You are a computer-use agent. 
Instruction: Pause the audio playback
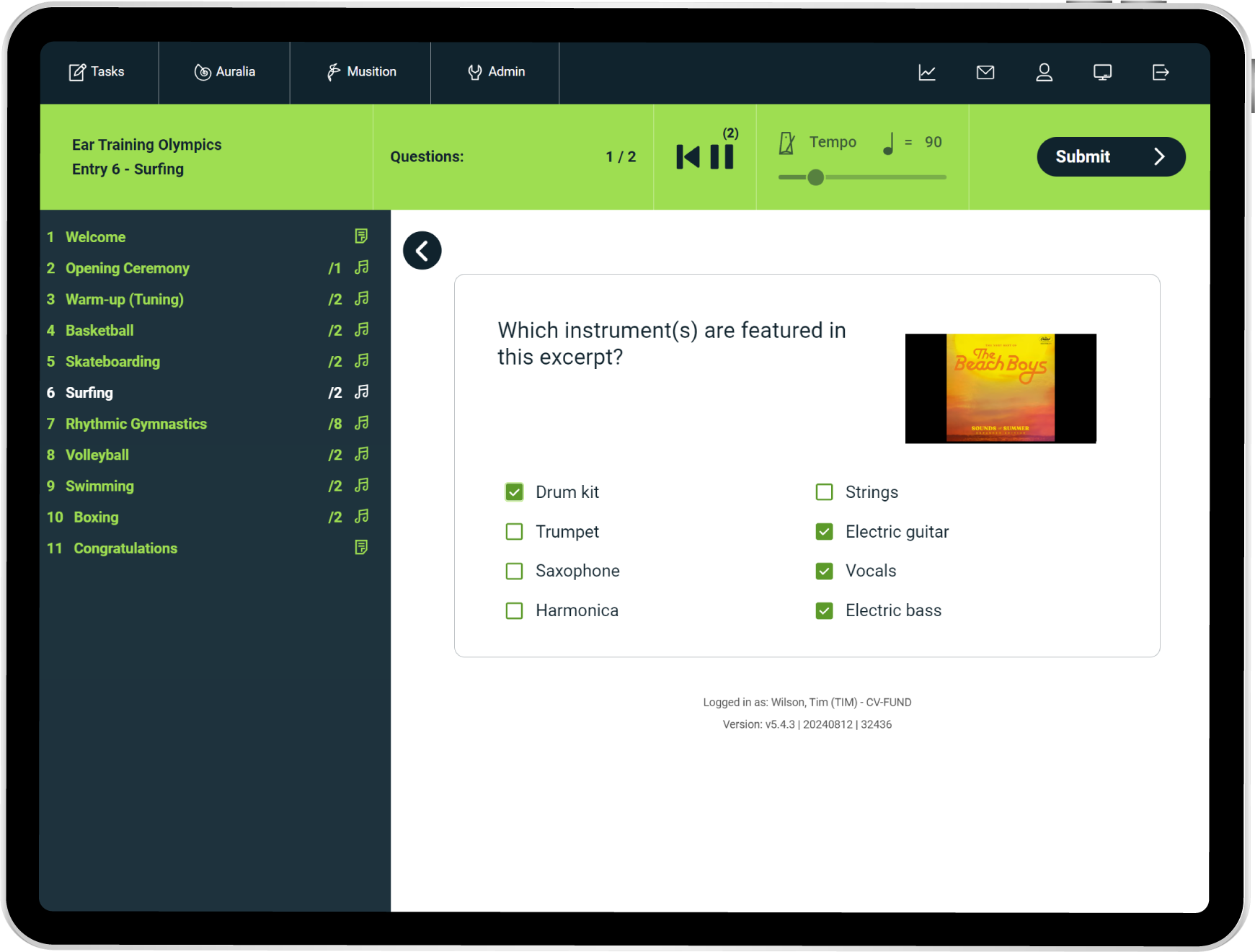[722, 156]
